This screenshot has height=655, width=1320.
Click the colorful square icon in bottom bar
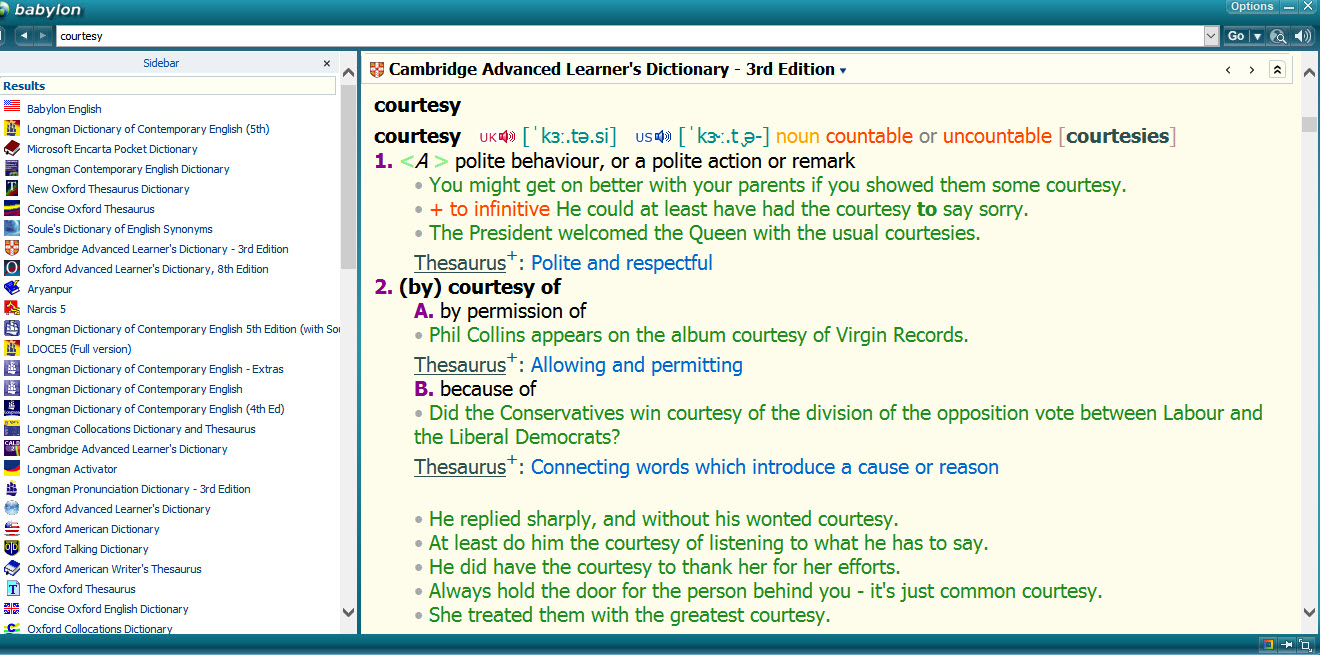(1268, 645)
